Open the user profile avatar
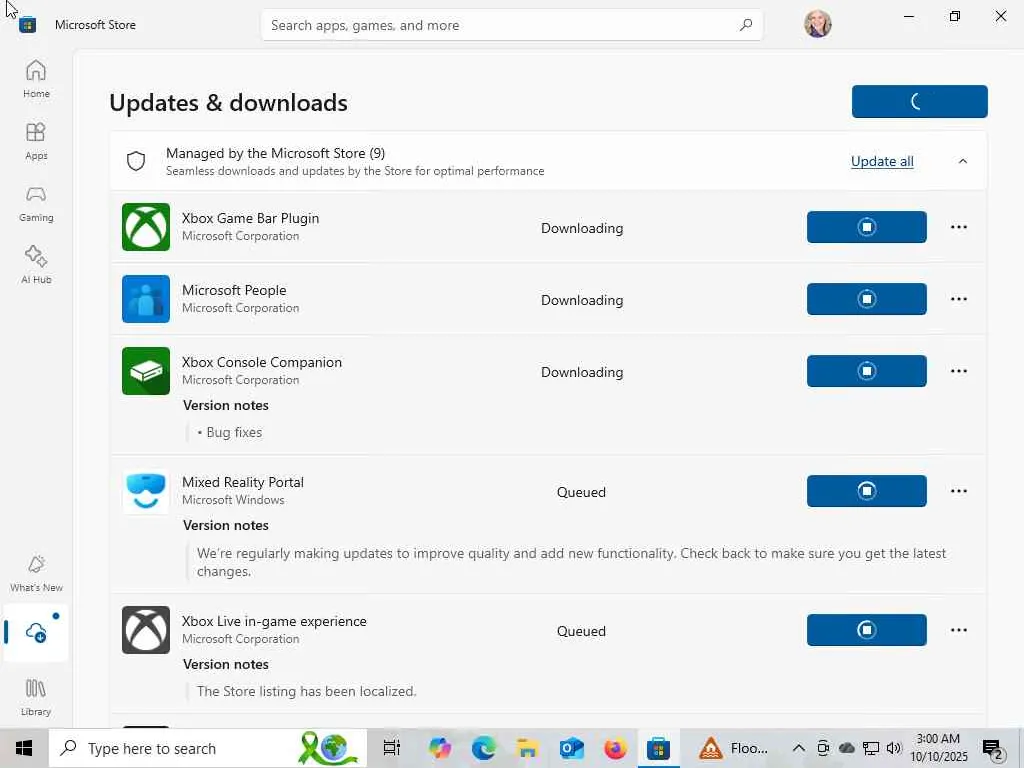 pos(818,24)
